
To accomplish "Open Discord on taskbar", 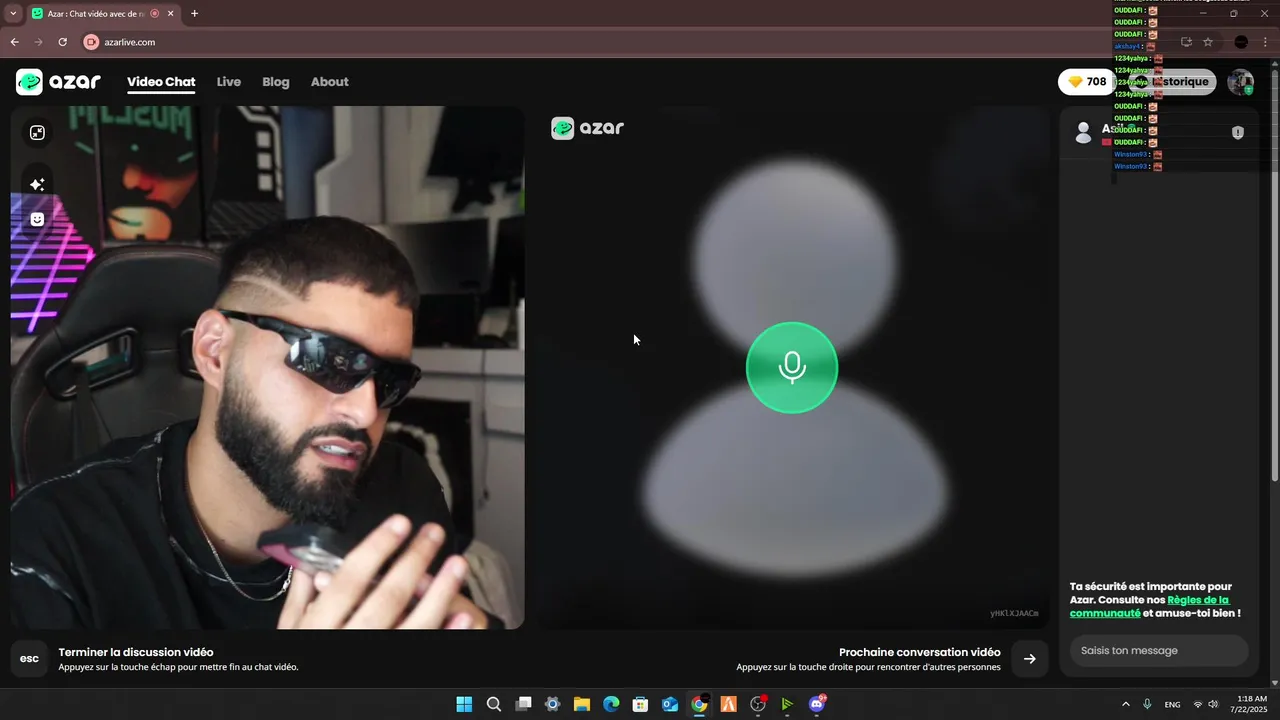I will 817,704.
